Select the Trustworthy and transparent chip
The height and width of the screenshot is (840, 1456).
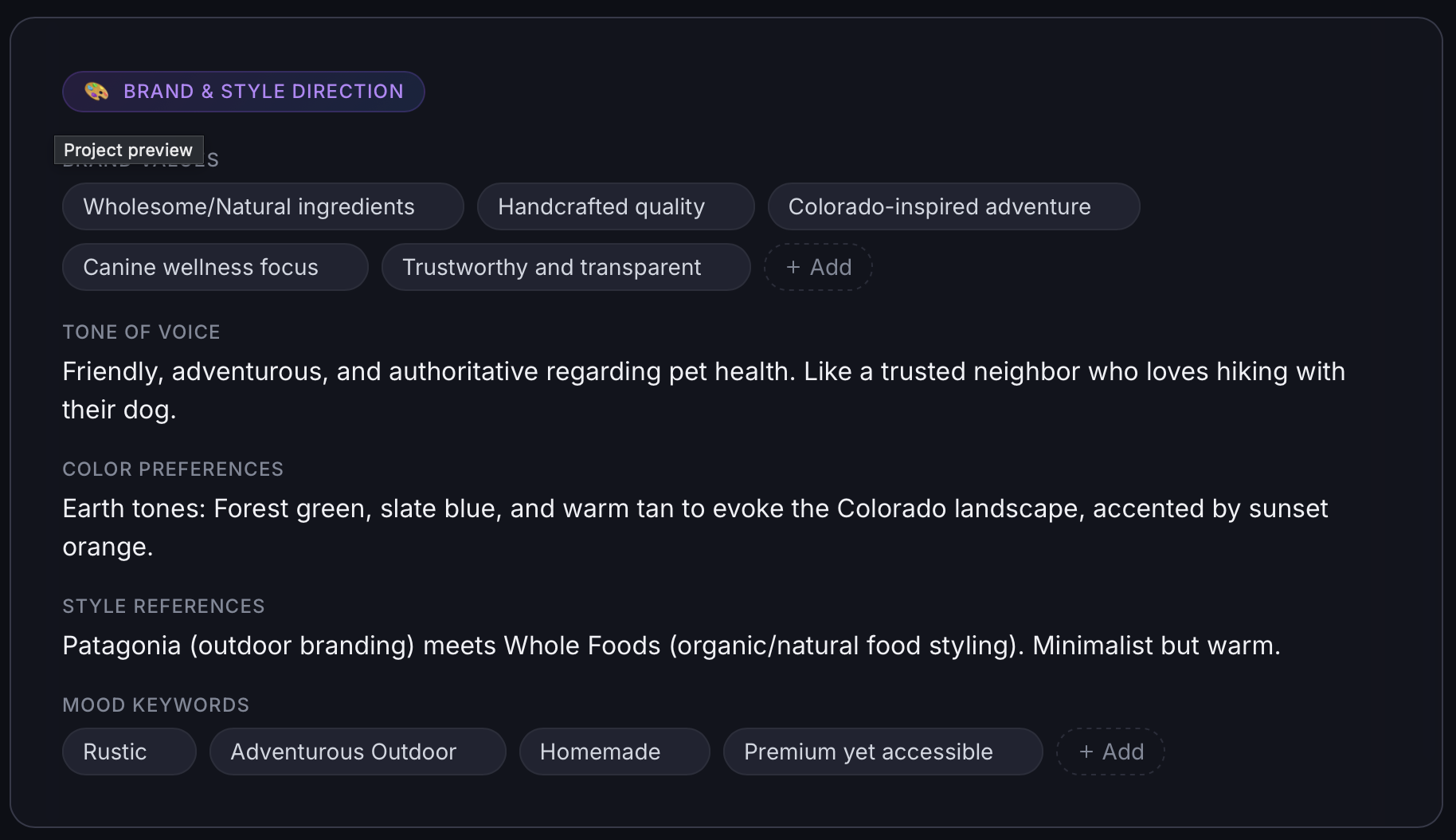tap(566, 267)
